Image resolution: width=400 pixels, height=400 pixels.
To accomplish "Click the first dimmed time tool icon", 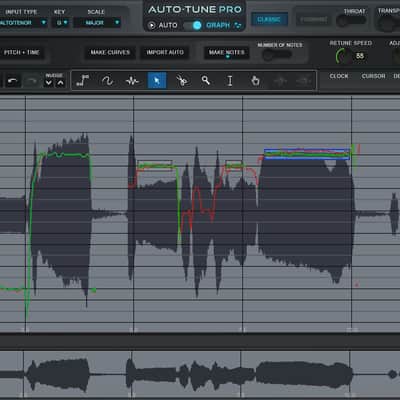I will tap(280, 81).
